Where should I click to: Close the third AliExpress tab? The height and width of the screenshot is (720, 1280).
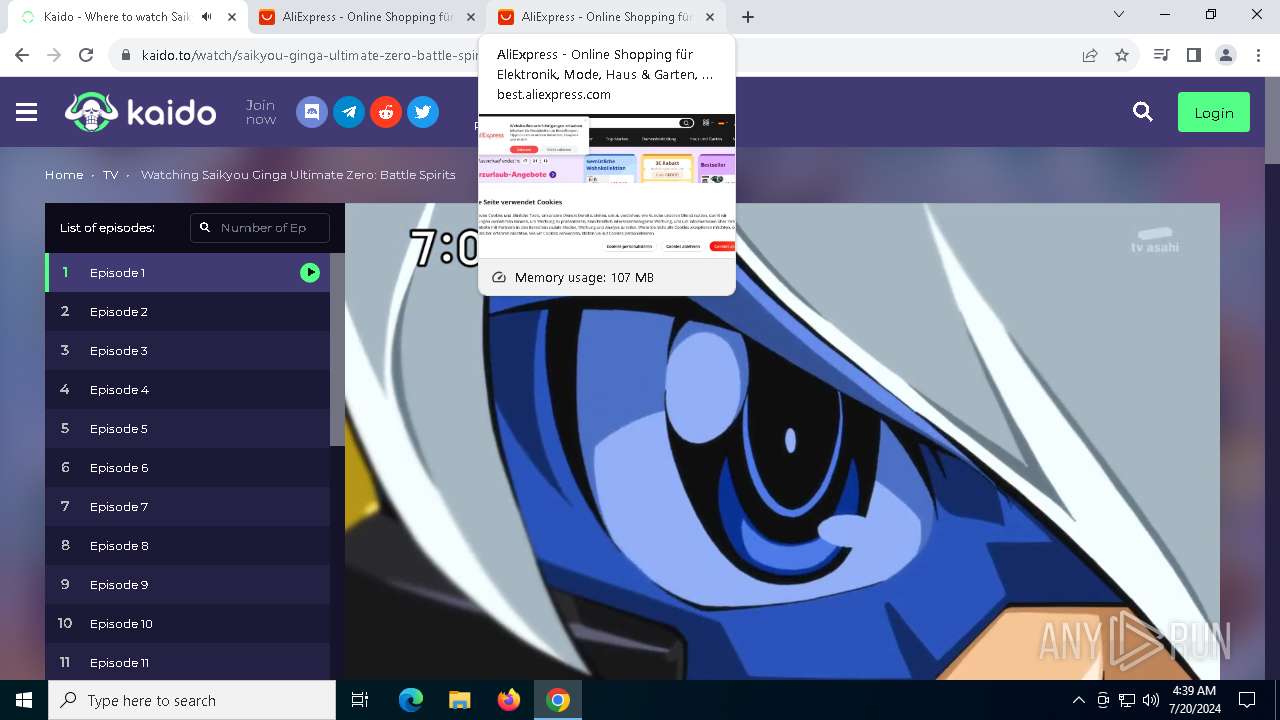tap(710, 17)
